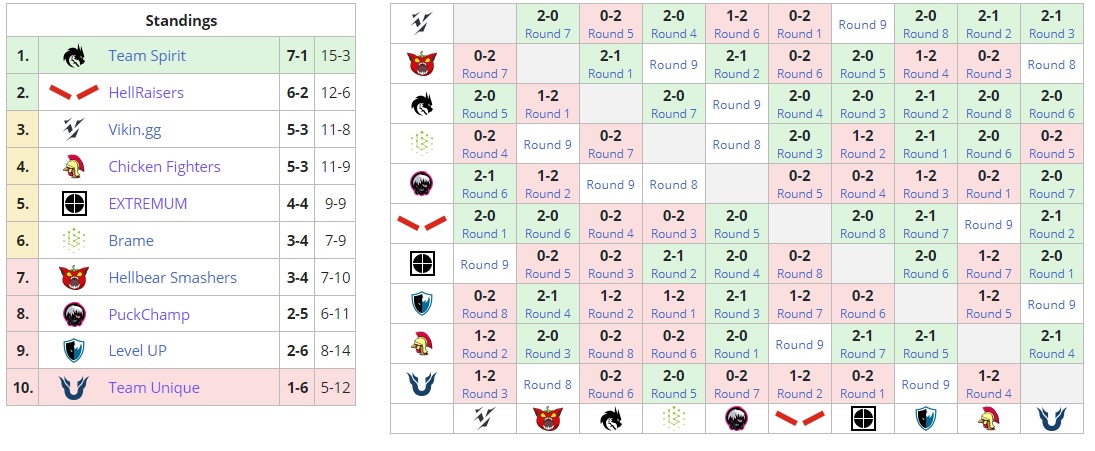Click PuckChamp logo in Standings list
The height and width of the screenshot is (451, 1095).
(73, 314)
